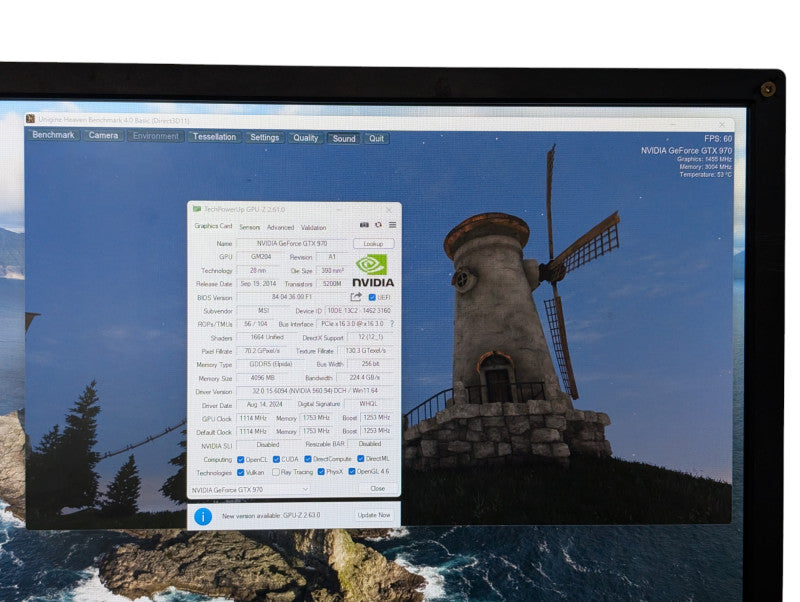This screenshot has height=602, width=800.
Task: Click the BIOS export share icon
Action: click(x=356, y=297)
